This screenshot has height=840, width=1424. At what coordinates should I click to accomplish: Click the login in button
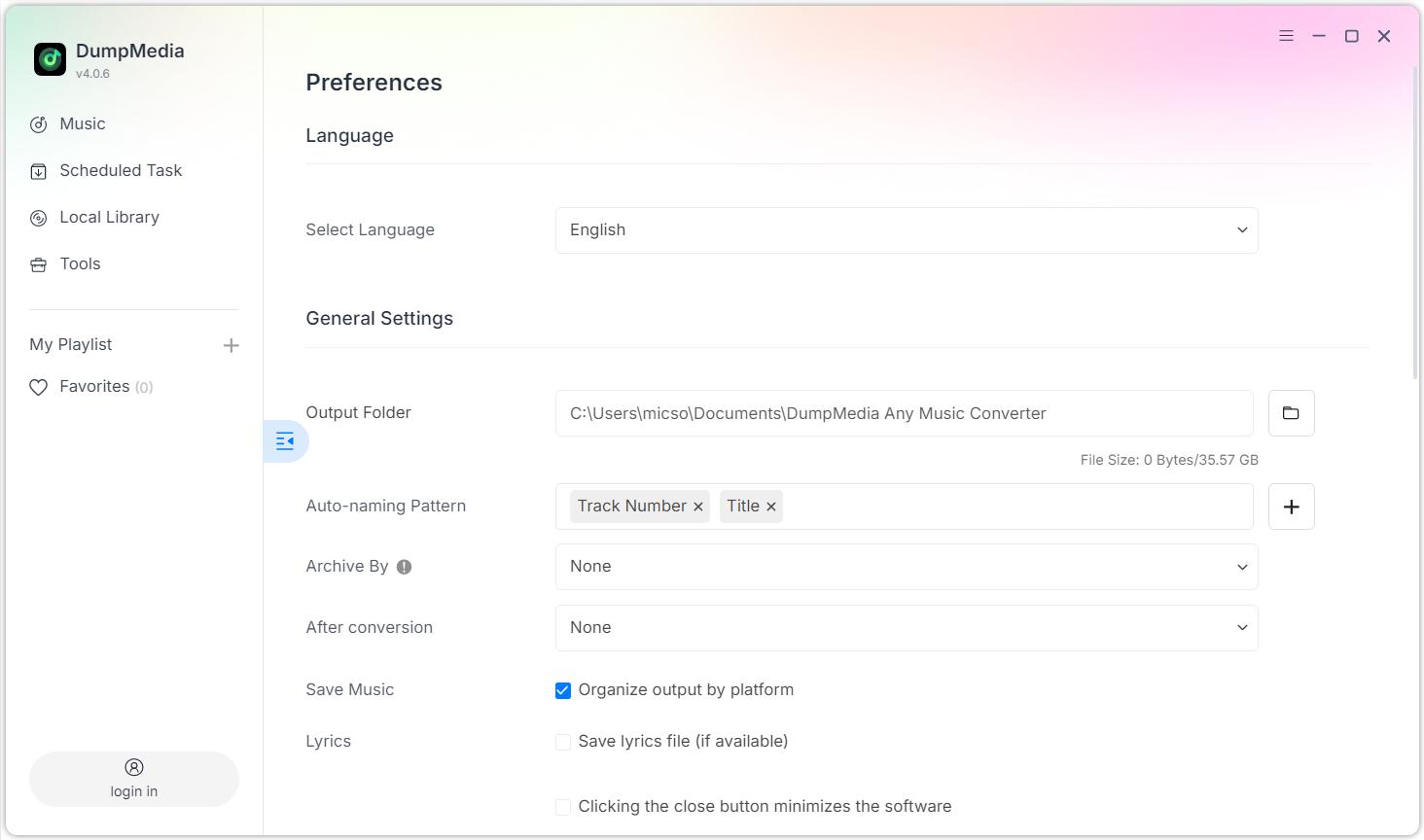pyautogui.click(x=133, y=779)
